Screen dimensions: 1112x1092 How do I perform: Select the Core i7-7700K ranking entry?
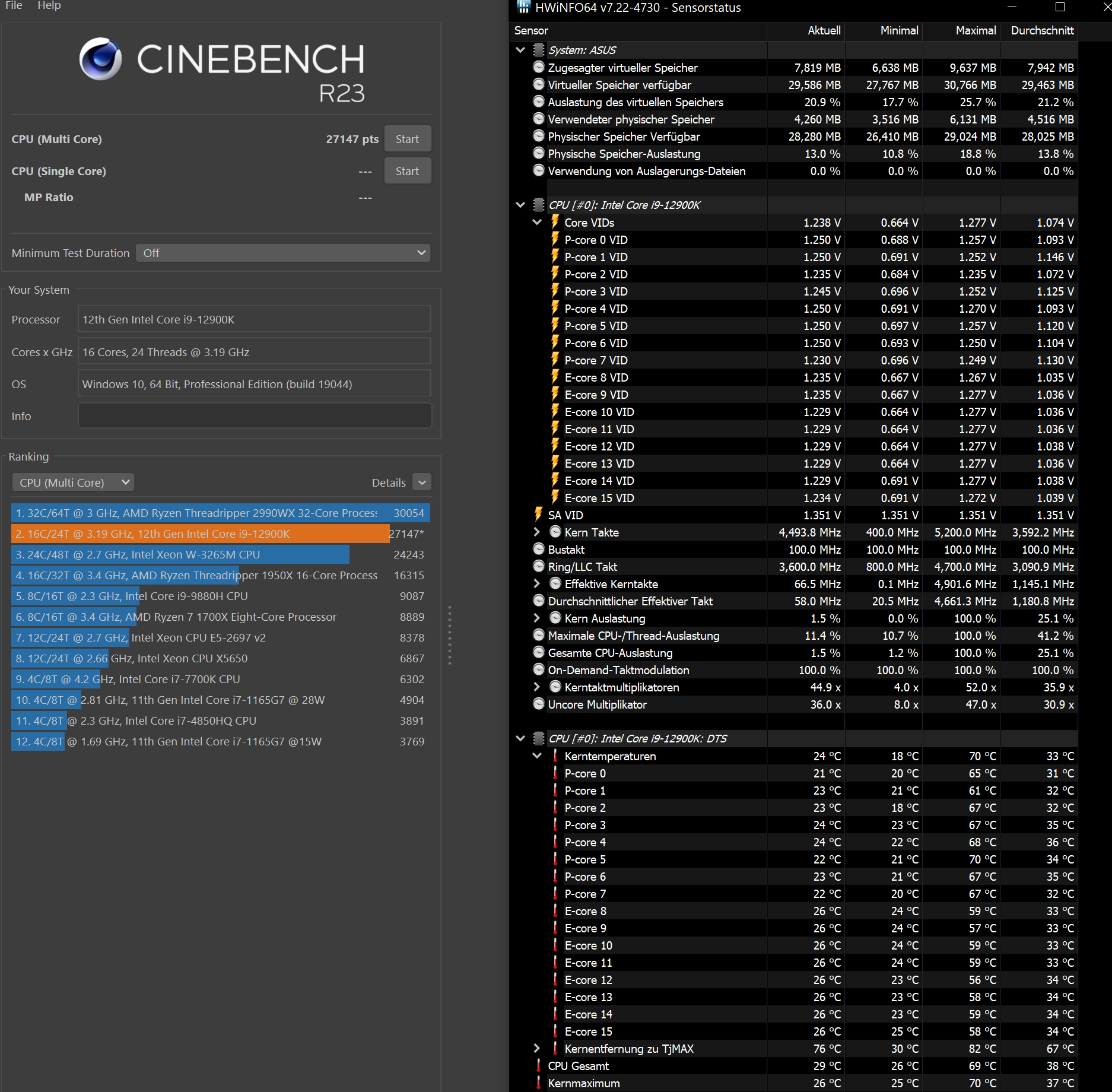220,679
